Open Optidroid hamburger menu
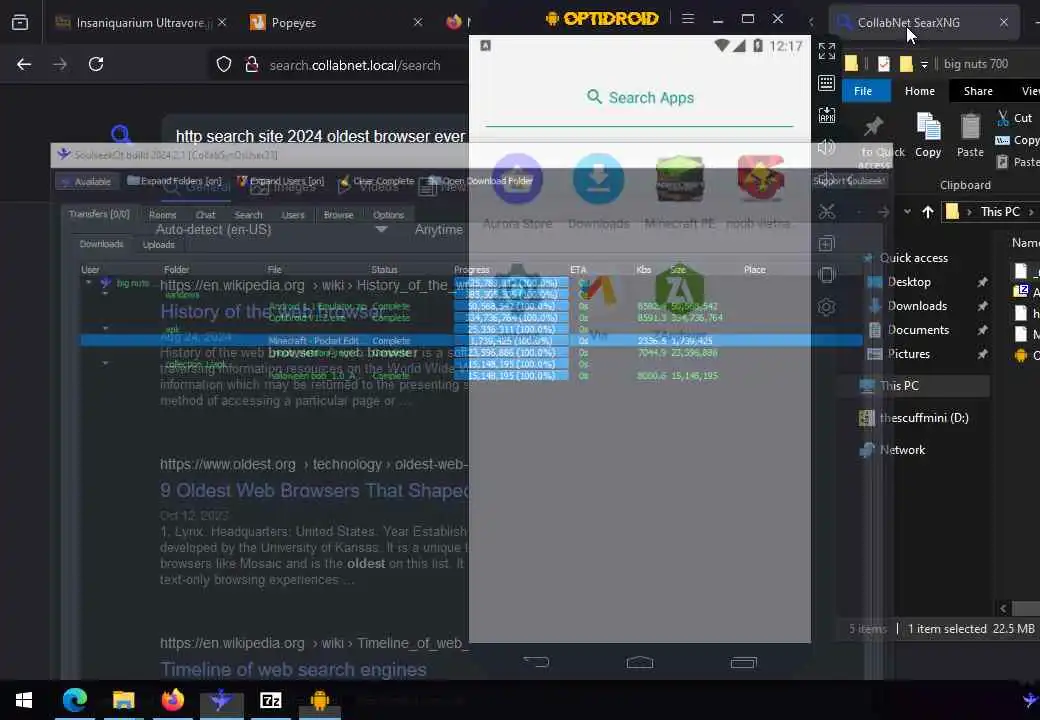 tap(688, 19)
